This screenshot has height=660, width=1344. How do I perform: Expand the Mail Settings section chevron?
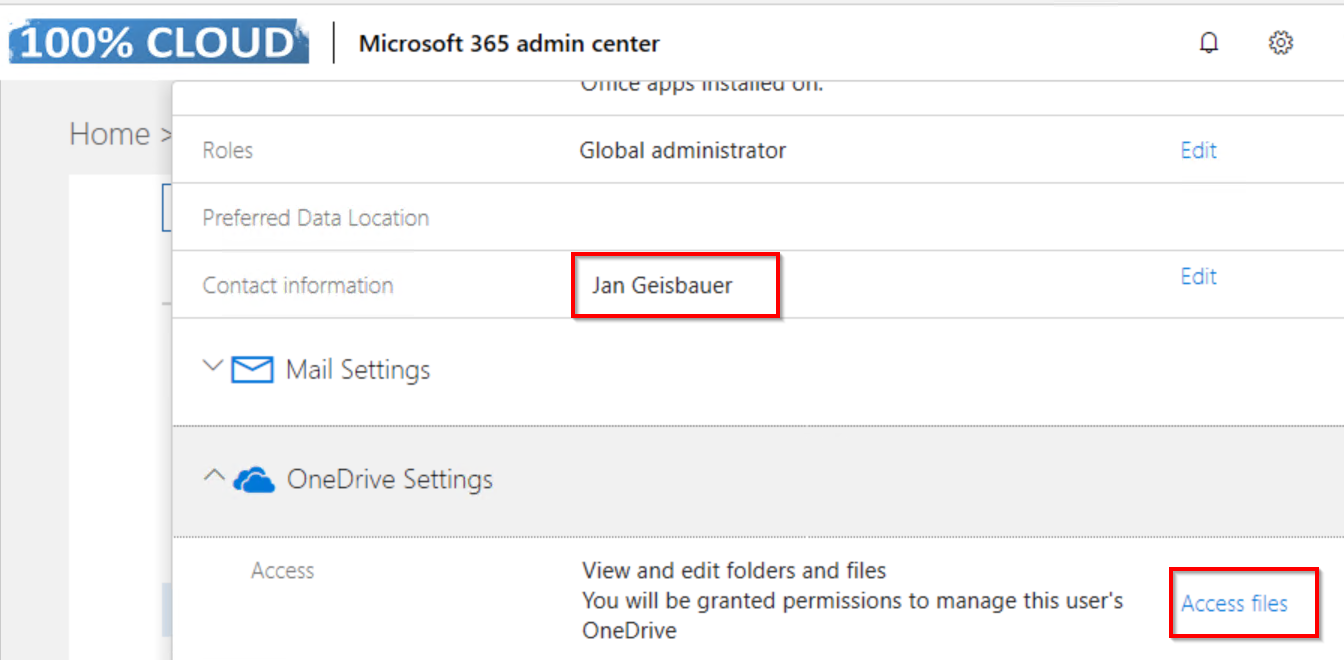[212, 367]
